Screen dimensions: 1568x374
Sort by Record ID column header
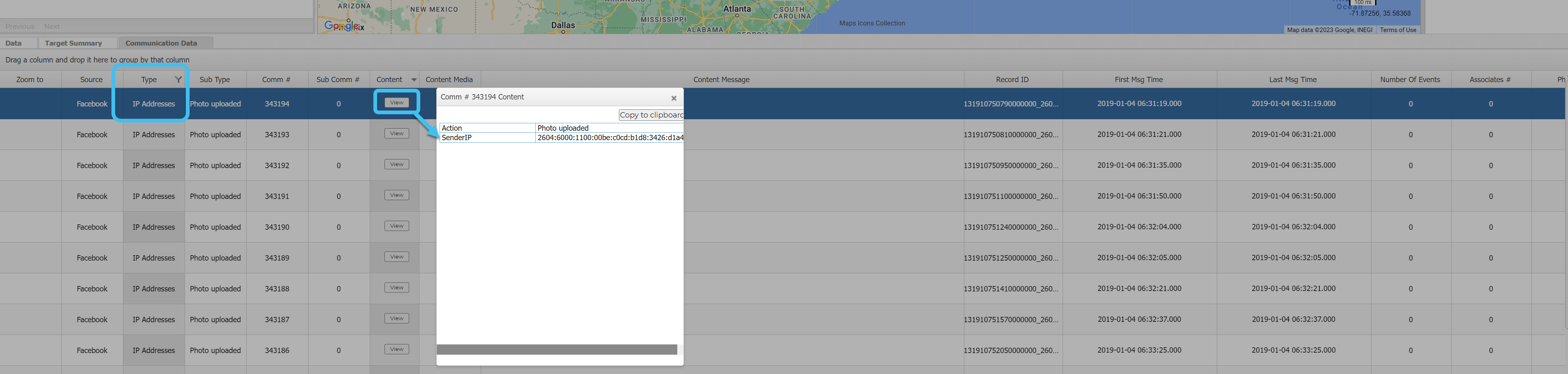click(x=1012, y=80)
